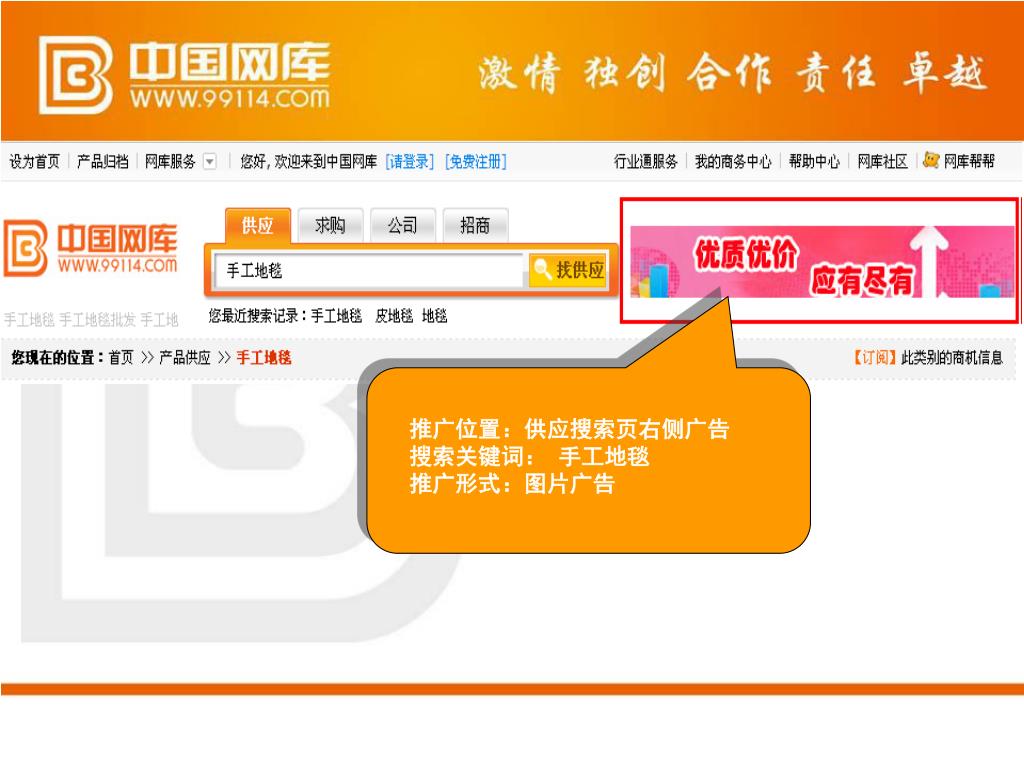Image resolution: width=1024 pixels, height=768 pixels.
Task: Click the 订阅 subscribe link
Action: pyautogui.click(x=874, y=357)
